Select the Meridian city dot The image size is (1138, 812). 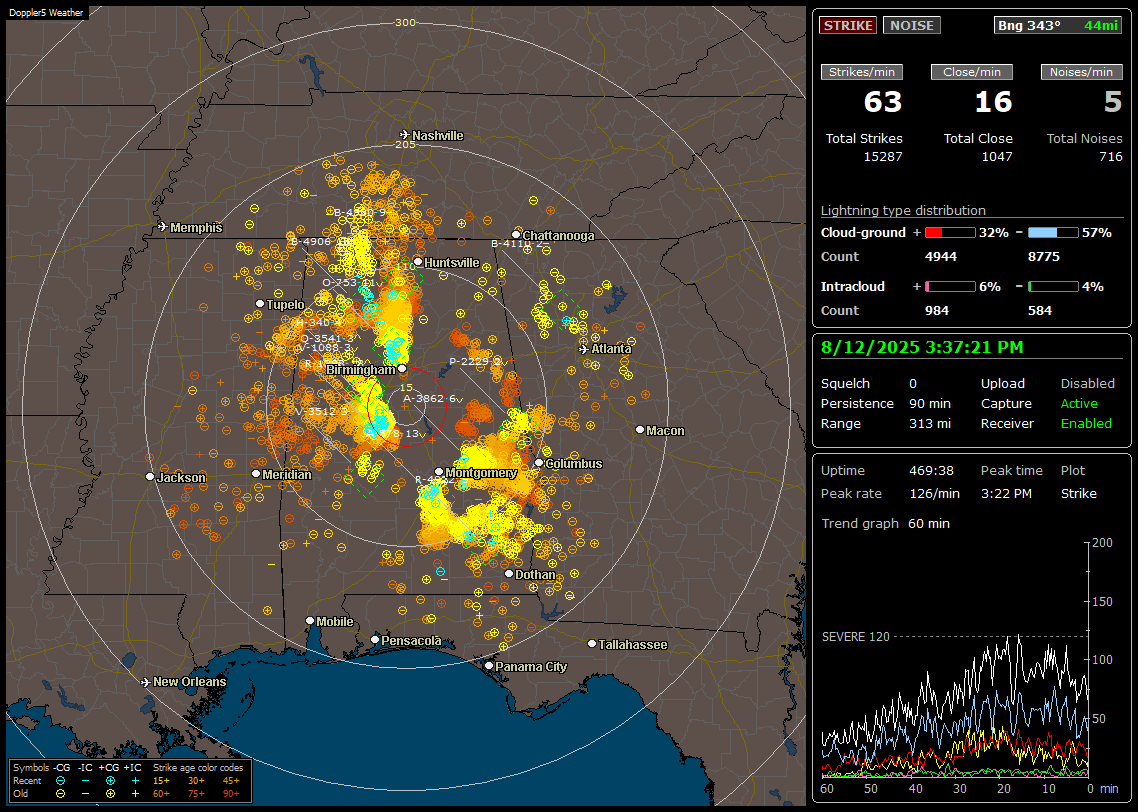255,473
